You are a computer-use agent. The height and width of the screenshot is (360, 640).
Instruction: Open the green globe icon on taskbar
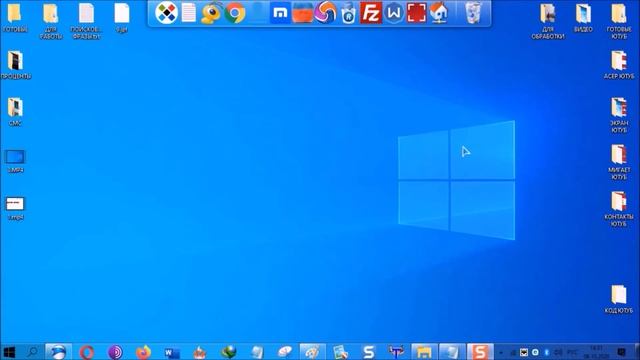[228, 352]
